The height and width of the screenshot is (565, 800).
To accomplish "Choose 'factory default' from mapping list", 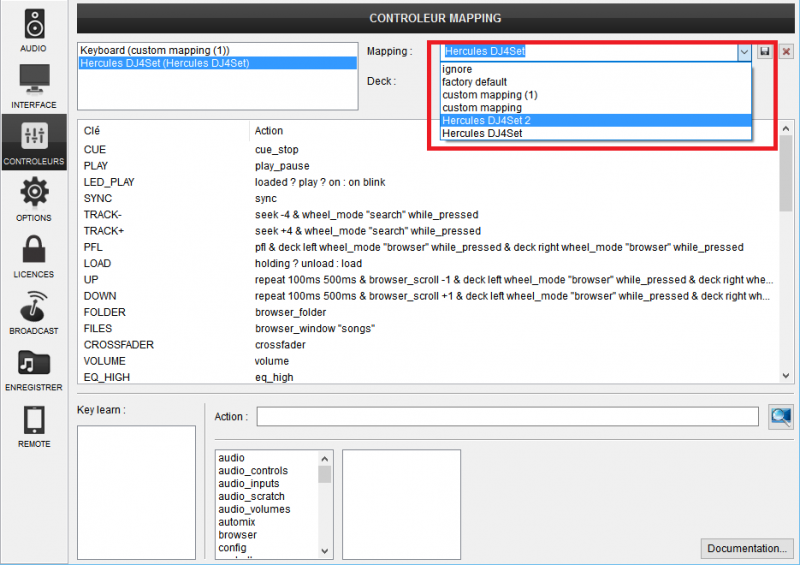I will [x=475, y=82].
